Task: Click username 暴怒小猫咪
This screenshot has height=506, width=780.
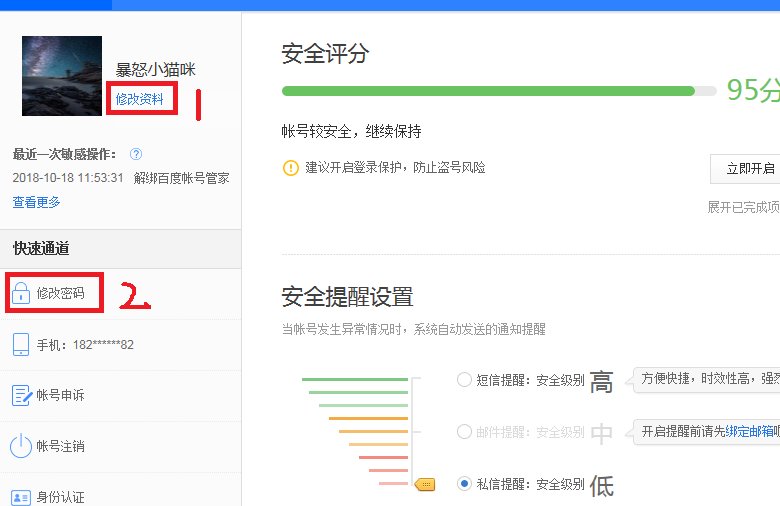Action: (156, 70)
